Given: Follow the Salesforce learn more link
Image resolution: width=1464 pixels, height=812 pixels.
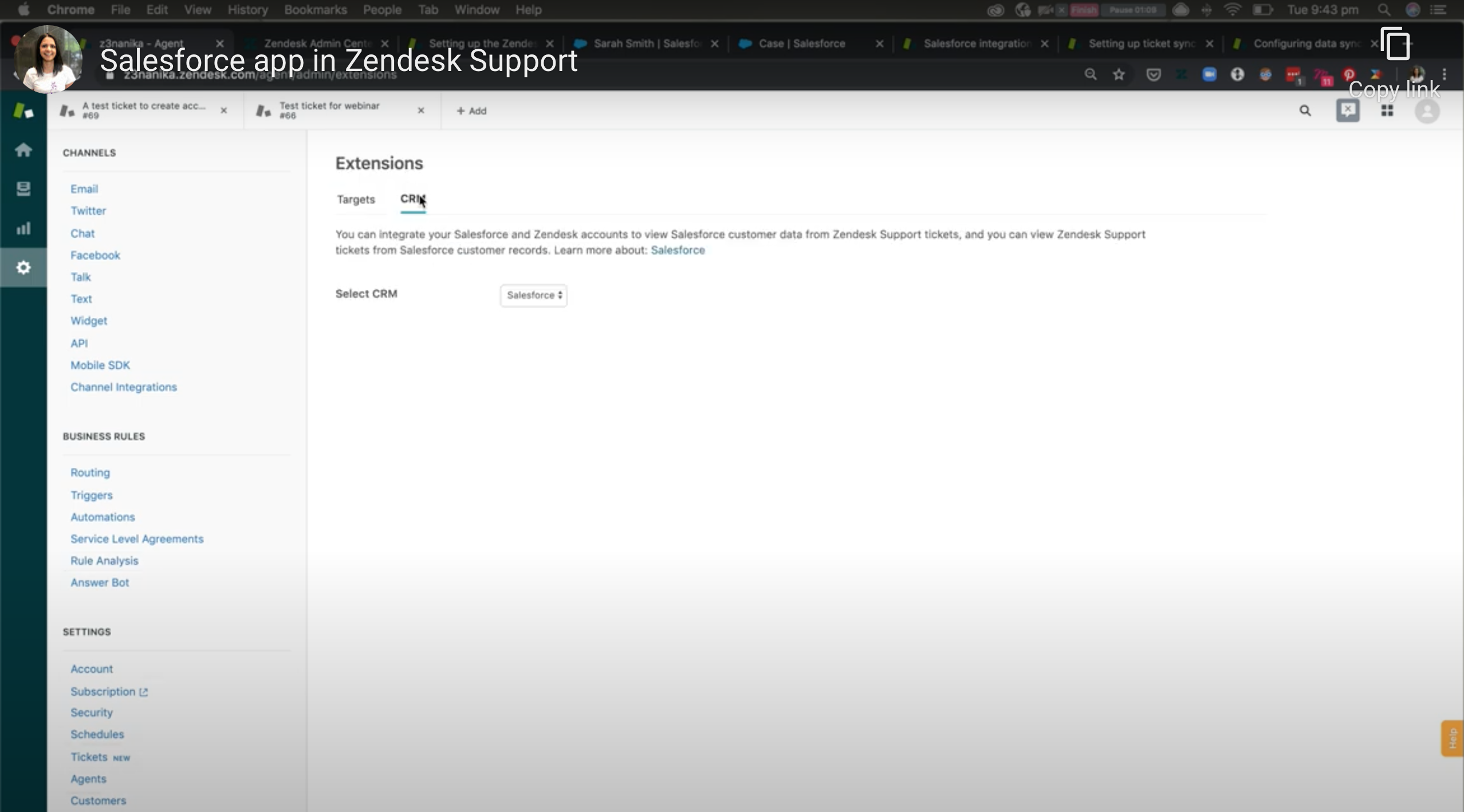Looking at the screenshot, I should pyautogui.click(x=678, y=250).
